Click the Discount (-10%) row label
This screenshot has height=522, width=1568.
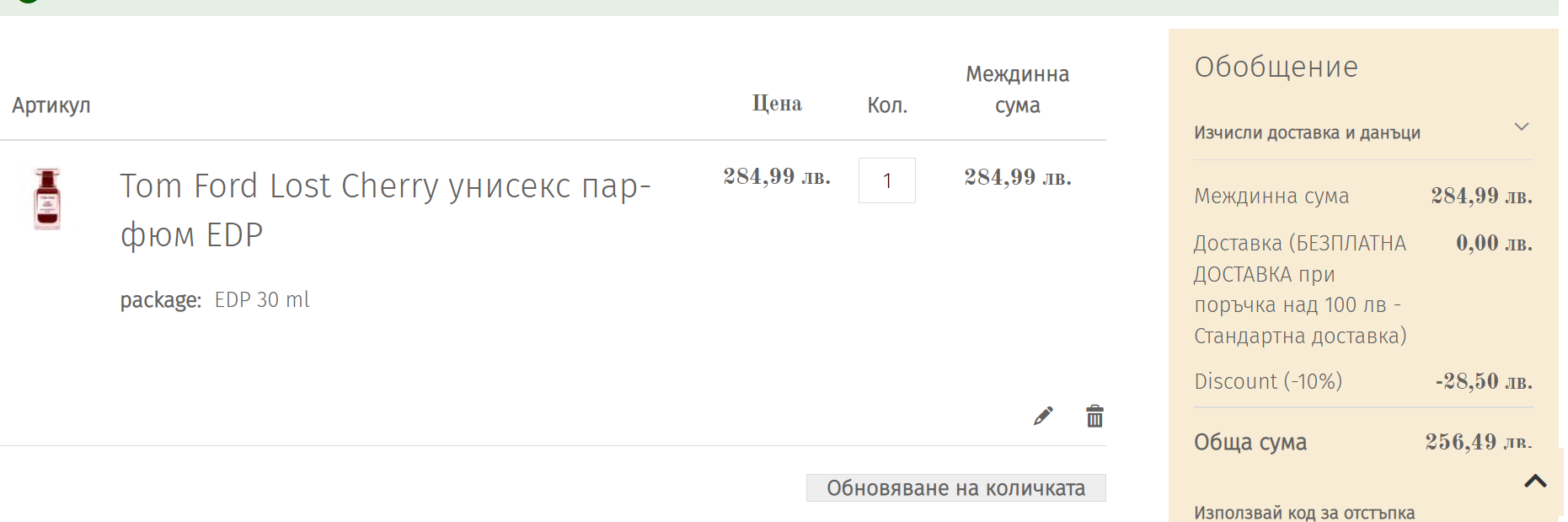pyautogui.click(x=1267, y=381)
